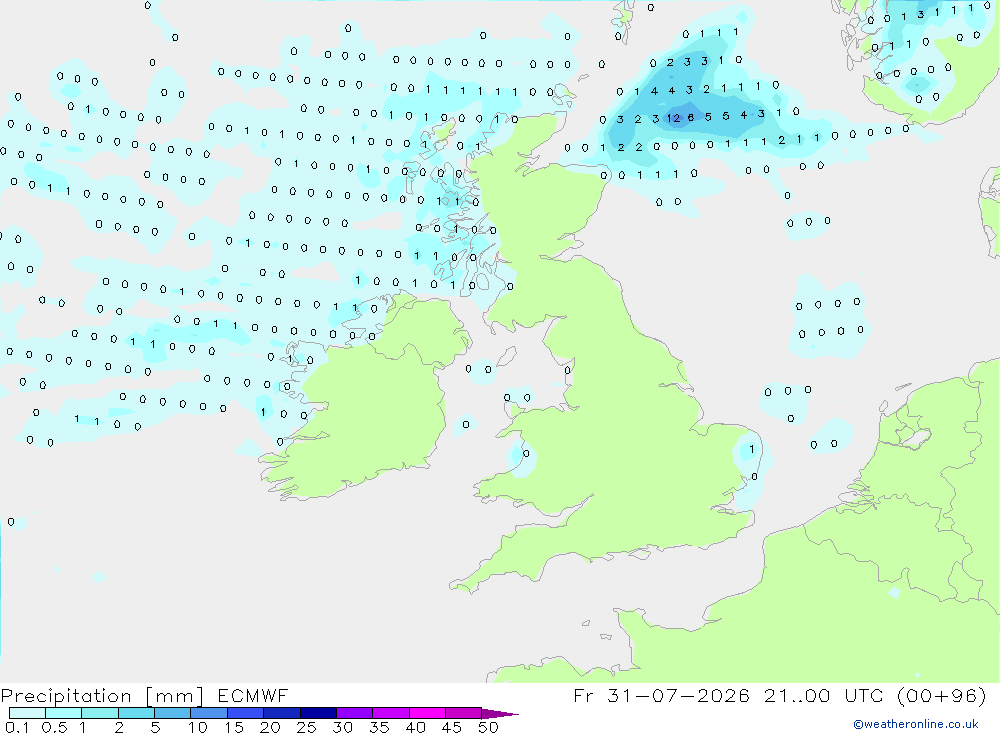Click the 'Precipitation [mm]' title text
1000x733 pixels.
103,696
